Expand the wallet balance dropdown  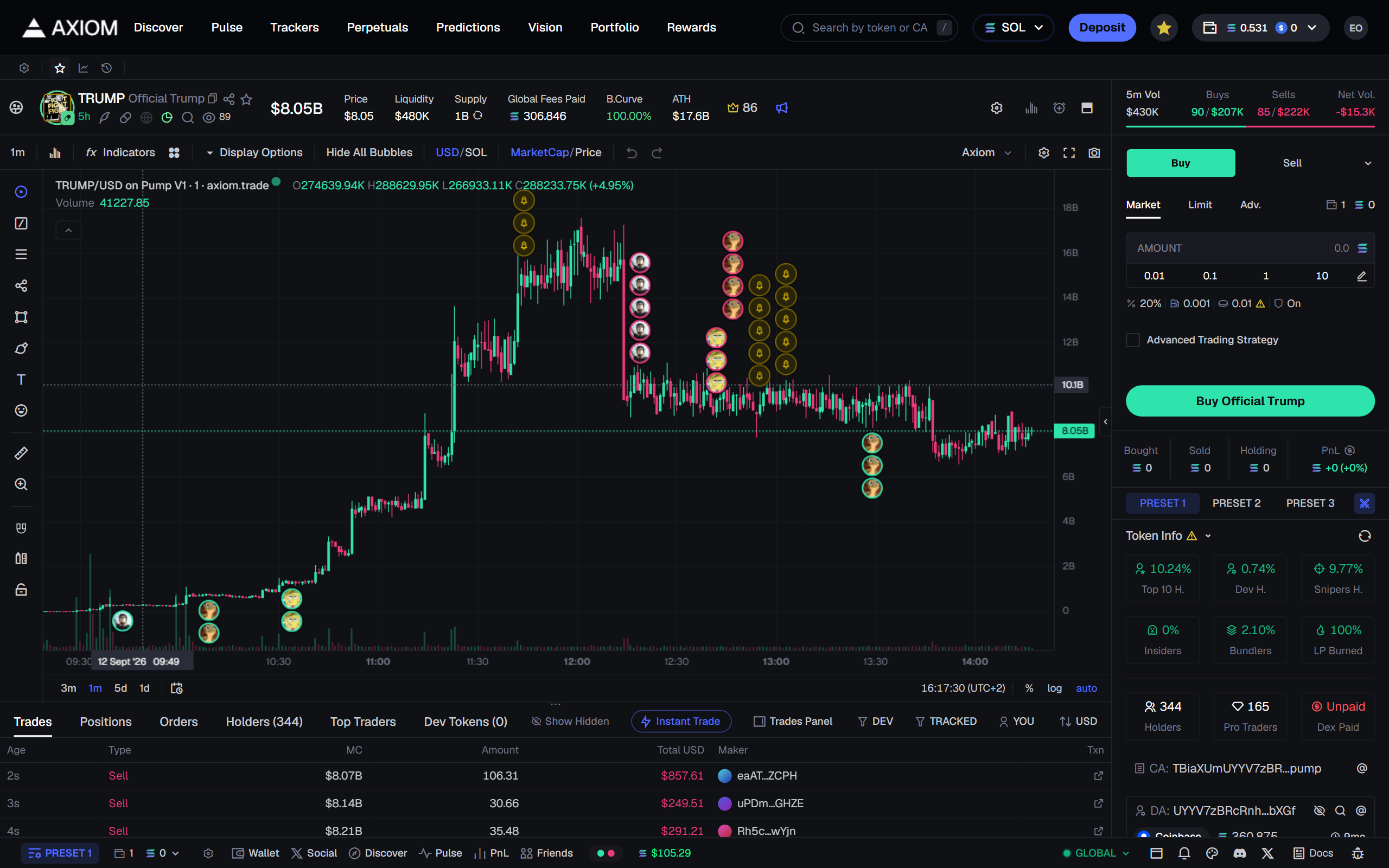(1311, 28)
